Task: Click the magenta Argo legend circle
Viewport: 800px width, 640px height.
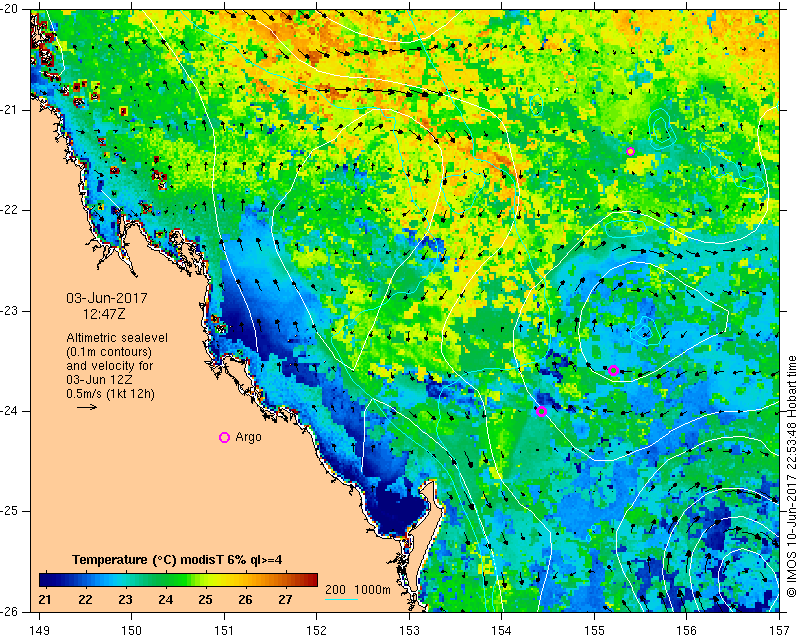Action: (x=224, y=437)
